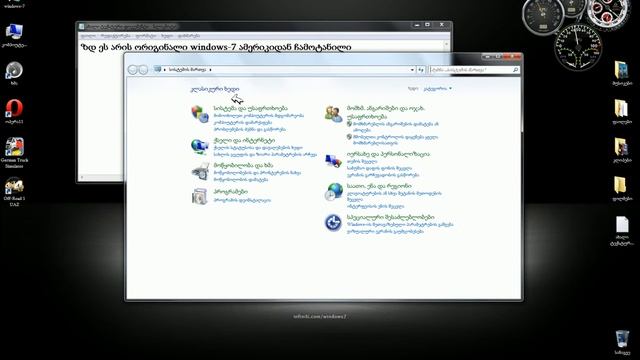Open Network and Internet globe icon
Screen dimensions: 640x360
click(200, 146)
